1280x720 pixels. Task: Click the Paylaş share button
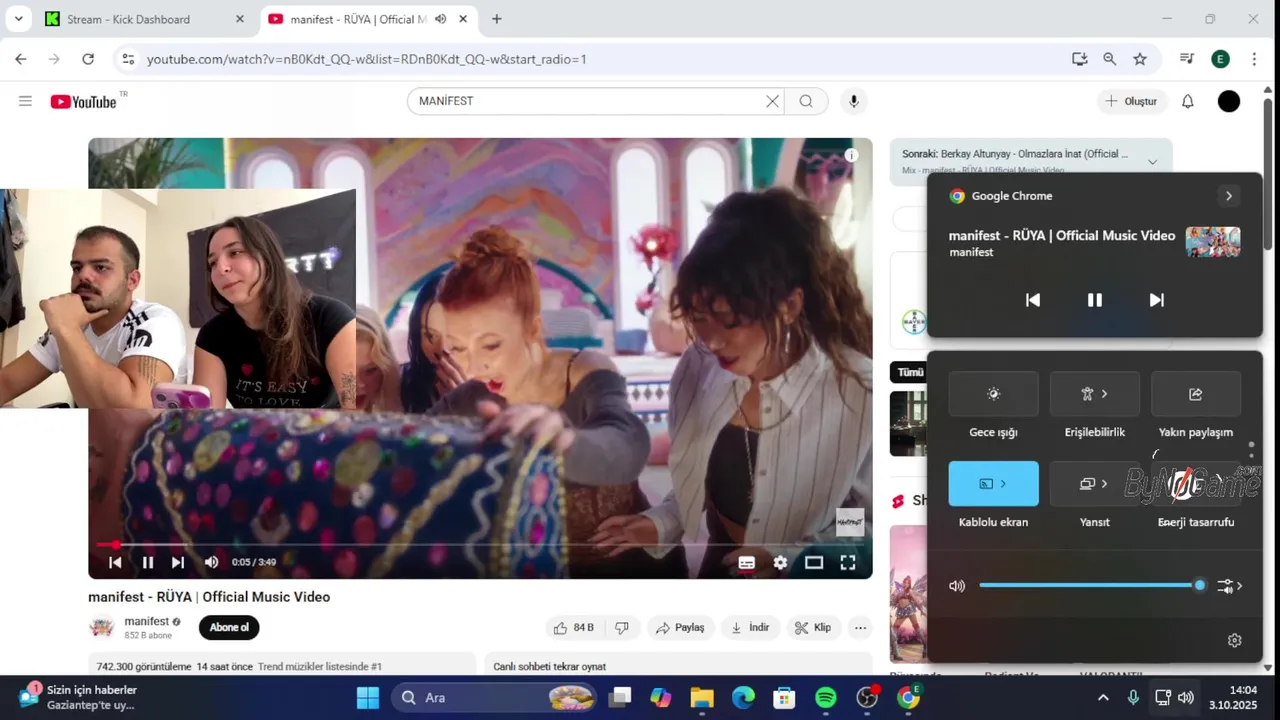coord(680,628)
